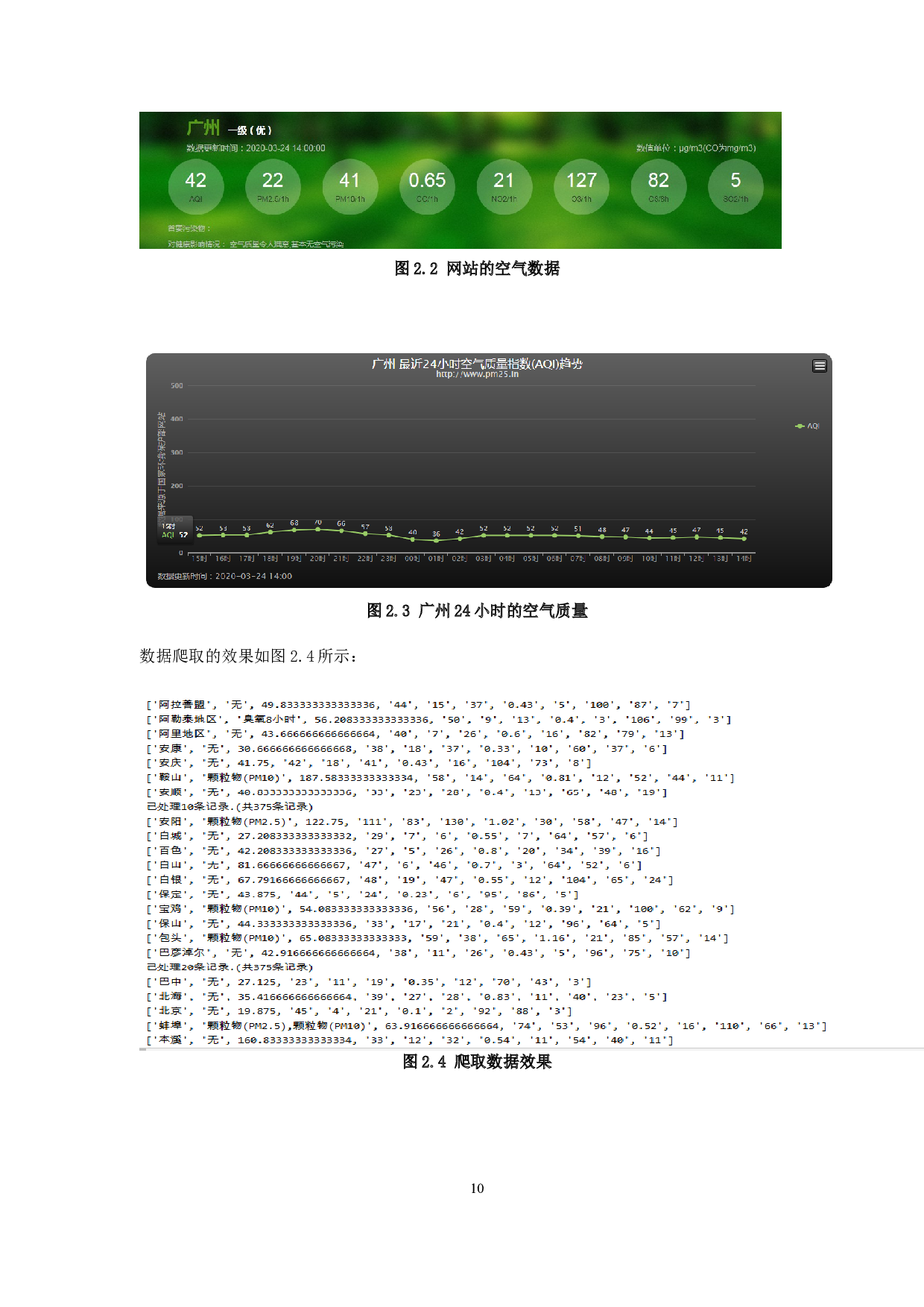
Task: Click the O3/8h value 82 circle
Action: tap(658, 186)
